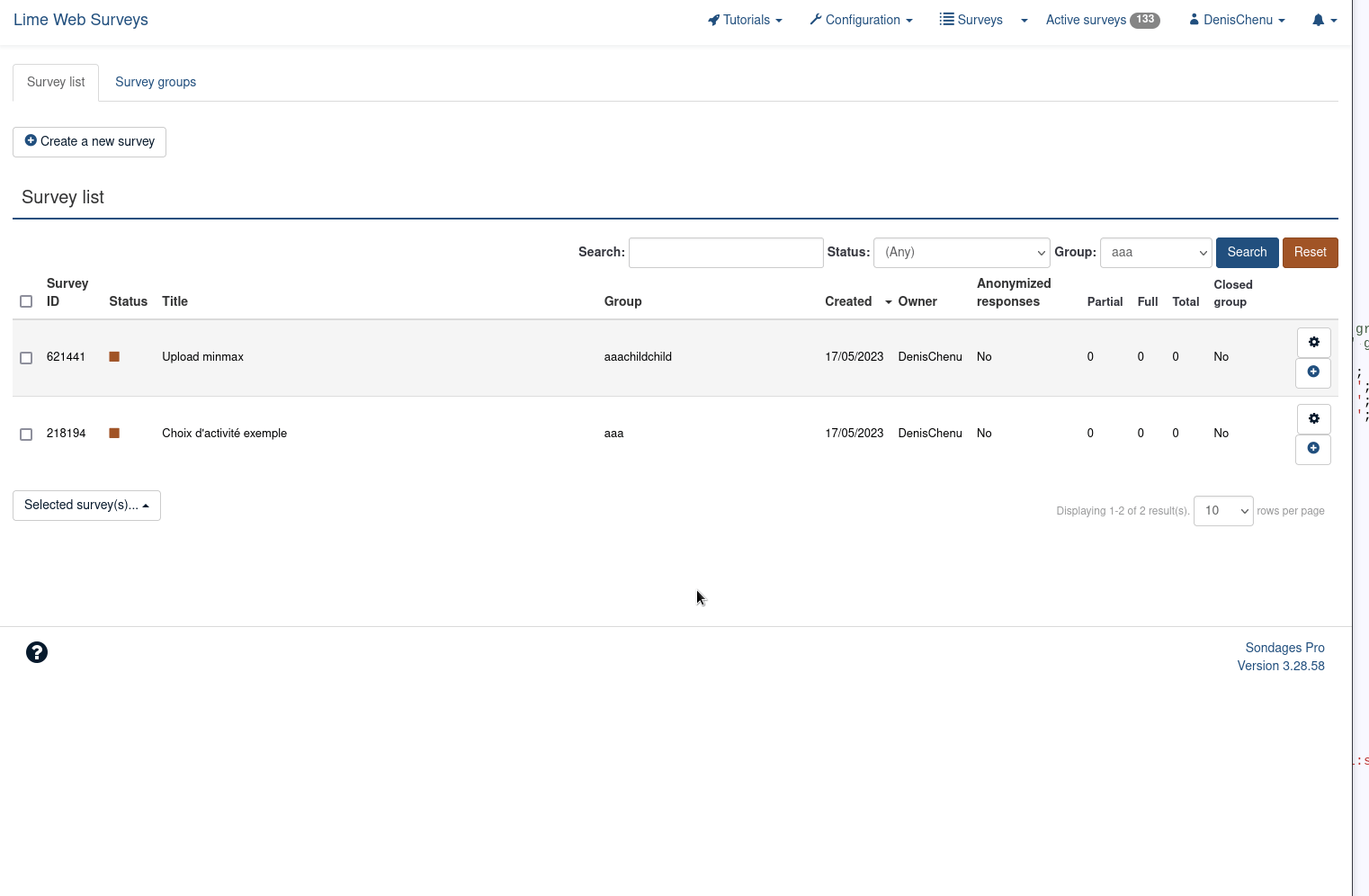This screenshot has height=896, width=1369.
Task: Select the checkbox for survey 218194
Action: [26, 435]
